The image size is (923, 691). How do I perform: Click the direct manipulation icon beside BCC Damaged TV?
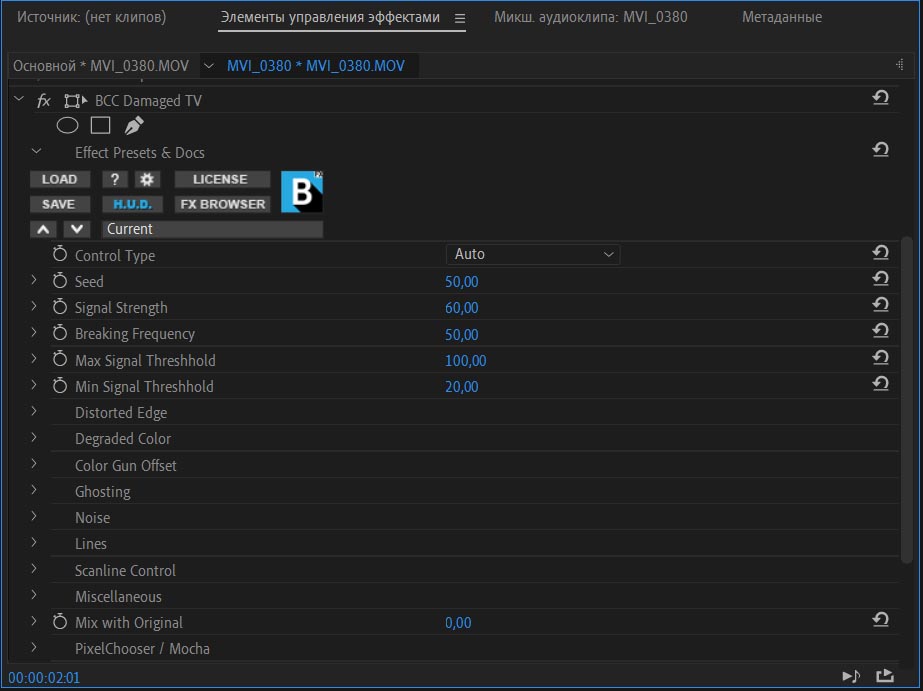75,101
